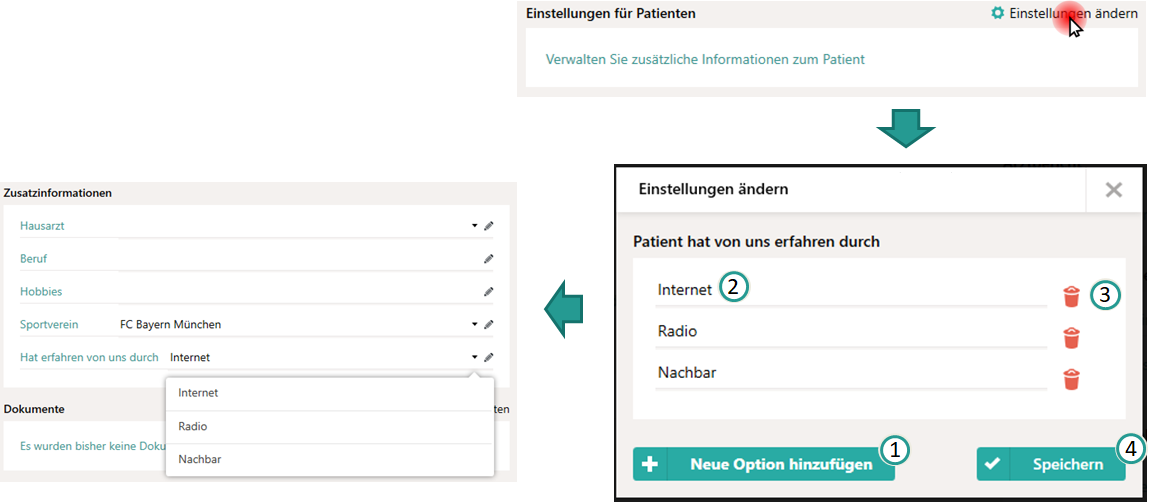Select Internet from the dropdown list

point(330,394)
